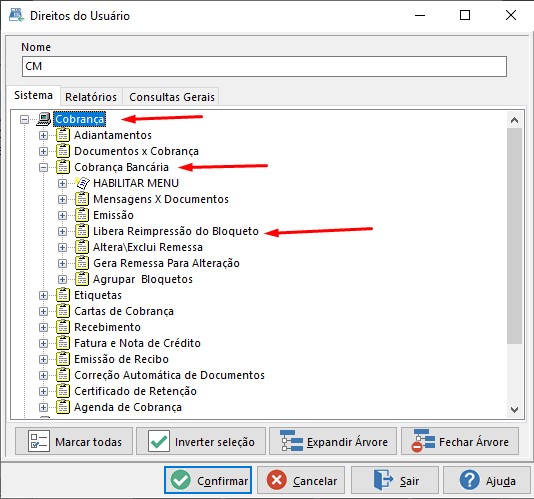Expand the Libera Reimpressão do Bloqueto node
The height and width of the screenshot is (499, 534).
[x=62, y=232]
